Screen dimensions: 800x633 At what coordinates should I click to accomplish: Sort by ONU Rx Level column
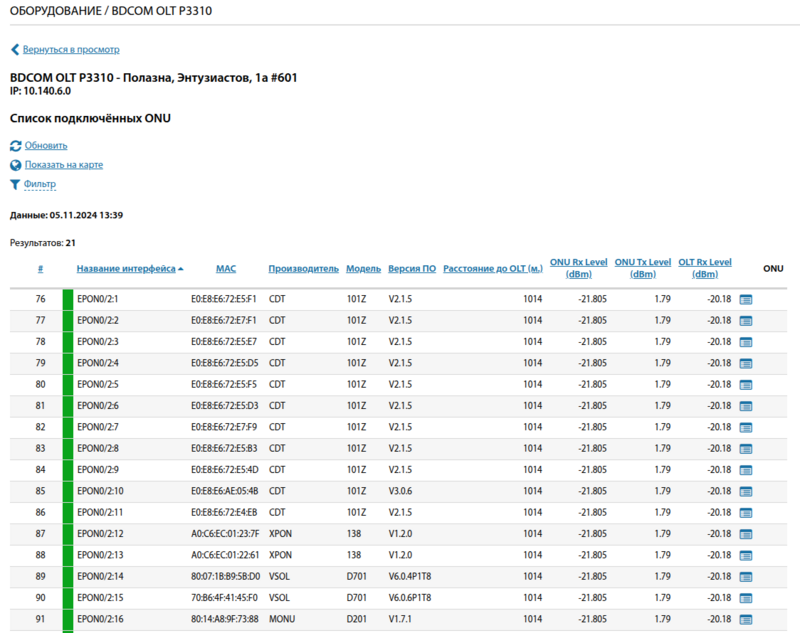click(578, 268)
